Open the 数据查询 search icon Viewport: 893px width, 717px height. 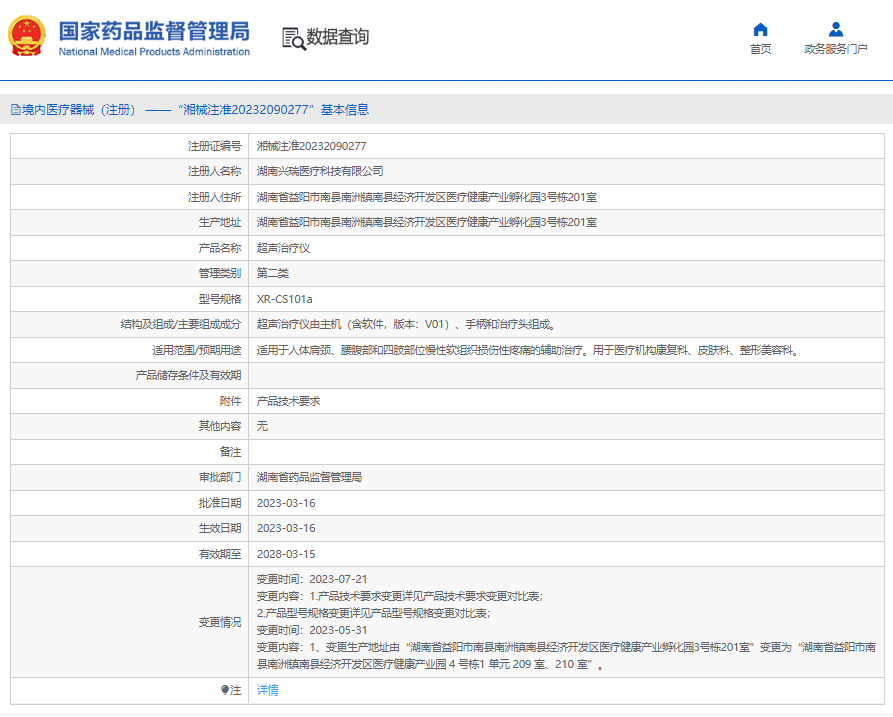(294, 39)
